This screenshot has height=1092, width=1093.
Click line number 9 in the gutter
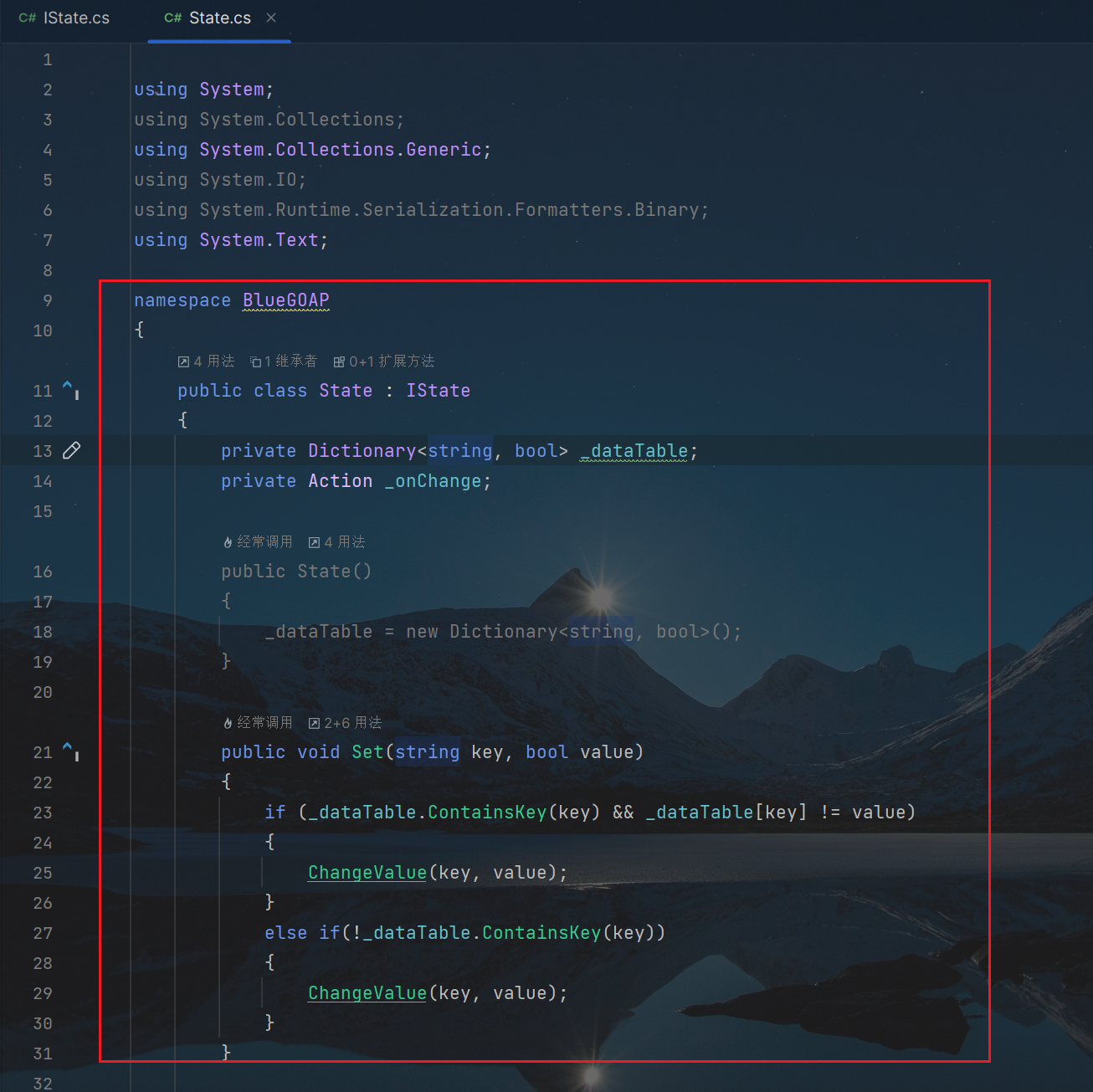(48, 300)
